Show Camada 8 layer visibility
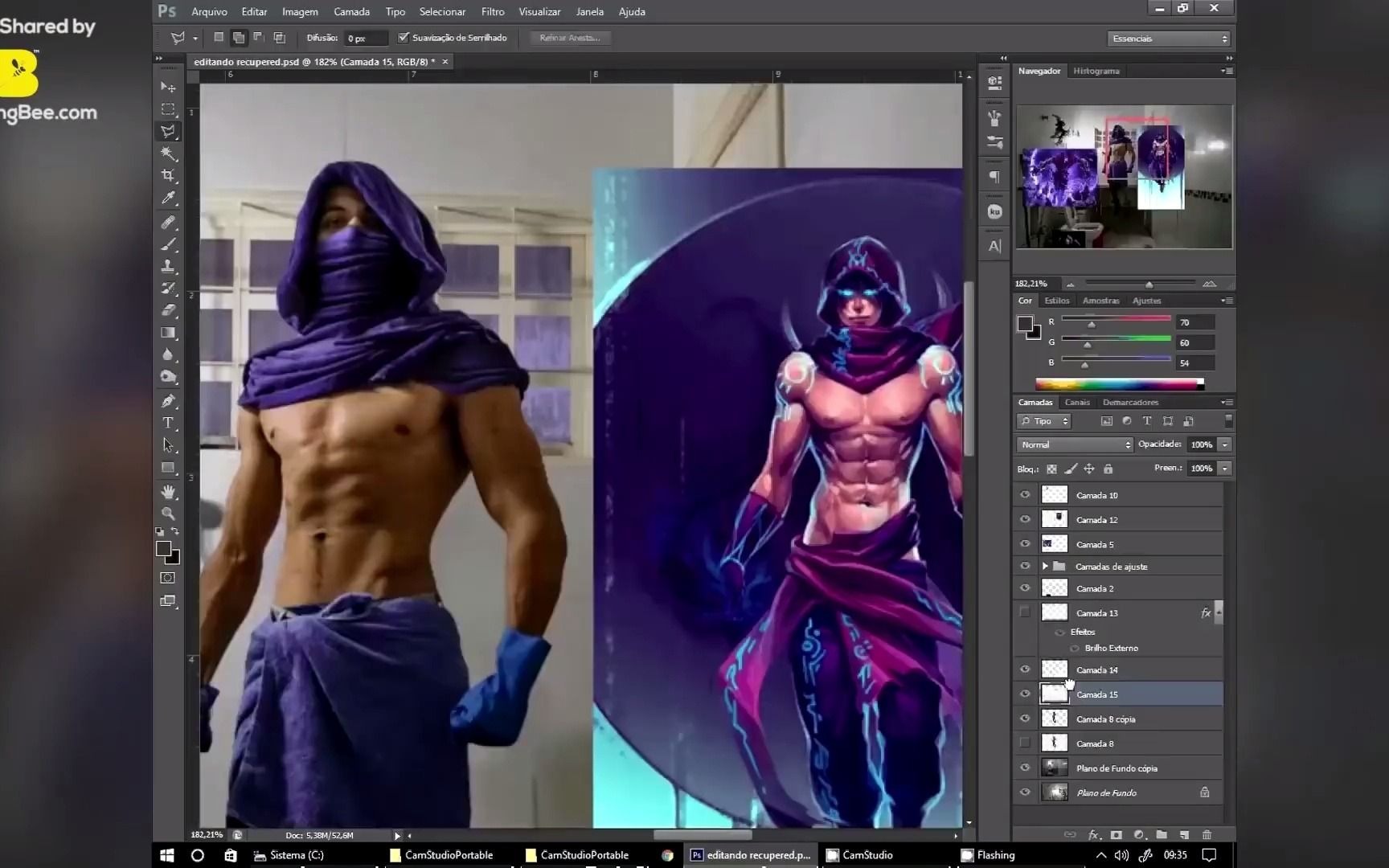1389x868 pixels. (x=1025, y=743)
